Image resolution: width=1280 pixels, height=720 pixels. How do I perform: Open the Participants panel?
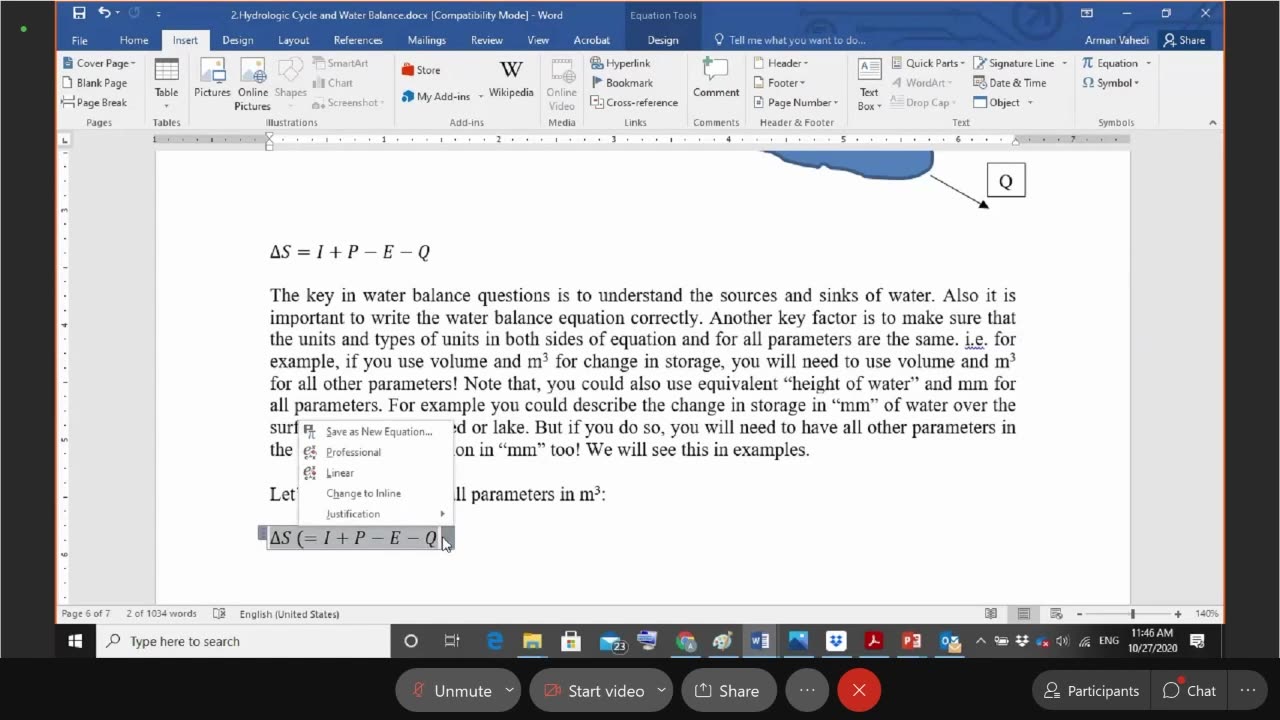click(x=1091, y=690)
